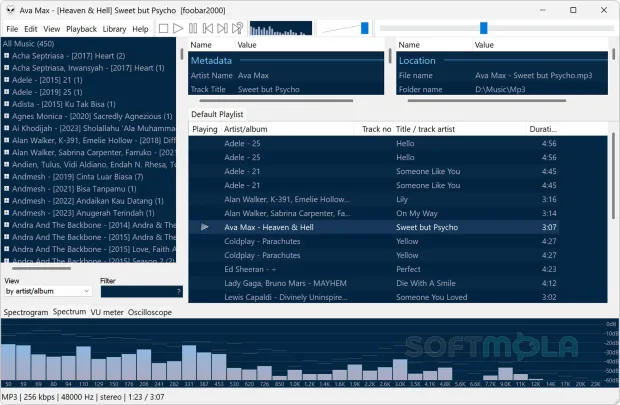
Task: Select the On My Way track row
Action: [x=374, y=213]
